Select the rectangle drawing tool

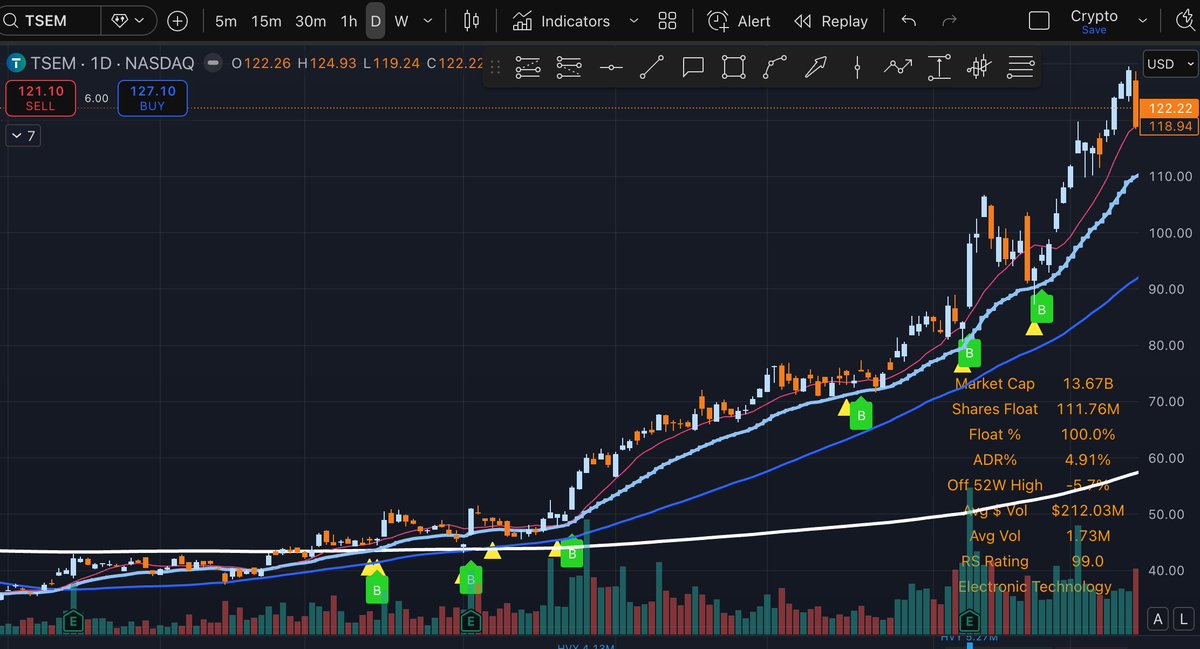734,67
